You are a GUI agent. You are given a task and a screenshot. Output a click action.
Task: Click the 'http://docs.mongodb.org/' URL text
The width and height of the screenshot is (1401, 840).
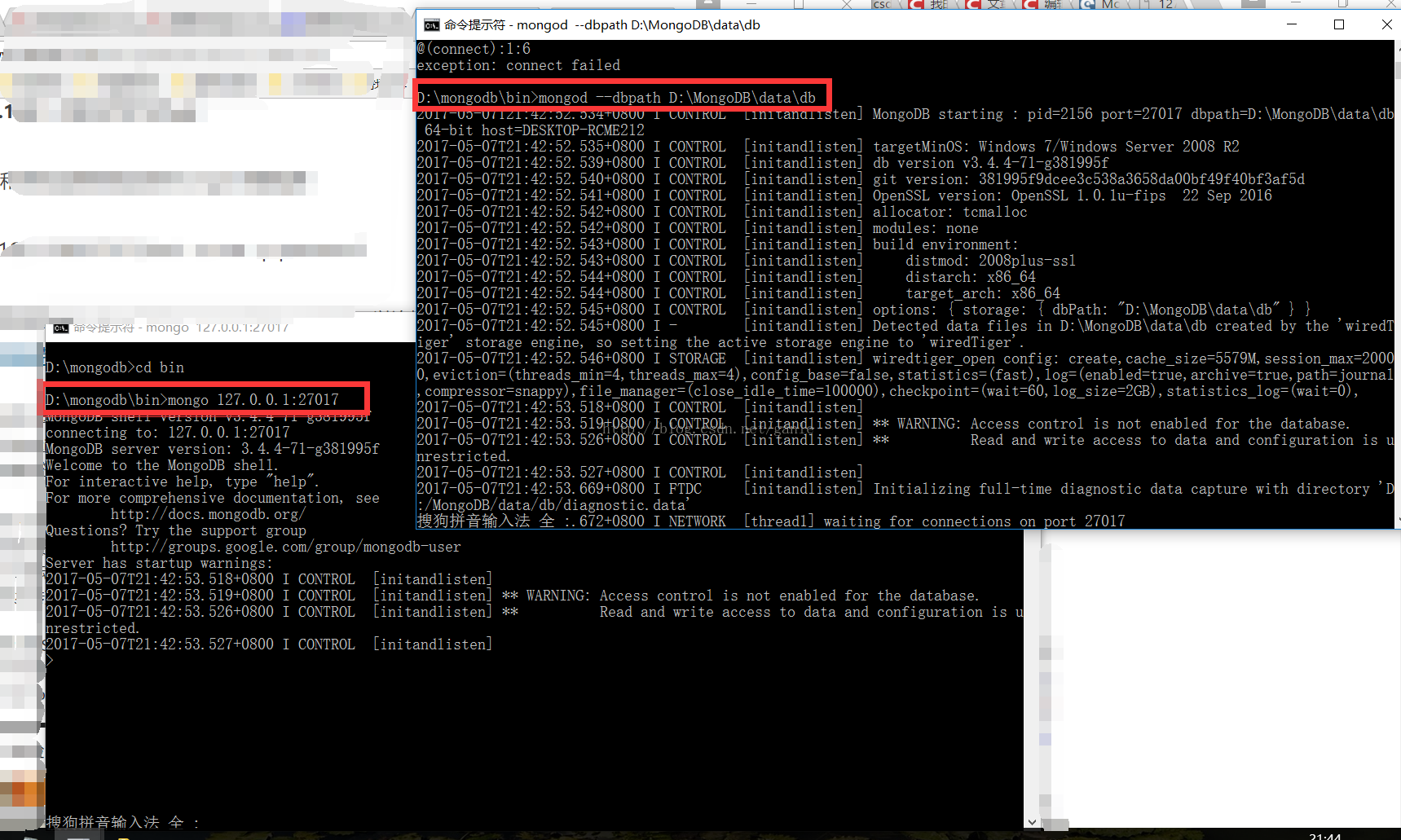[209, 514]
